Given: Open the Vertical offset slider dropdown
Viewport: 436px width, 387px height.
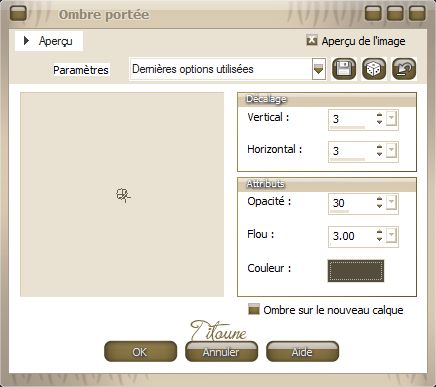Looking at the screenshot, I should 391,119.
